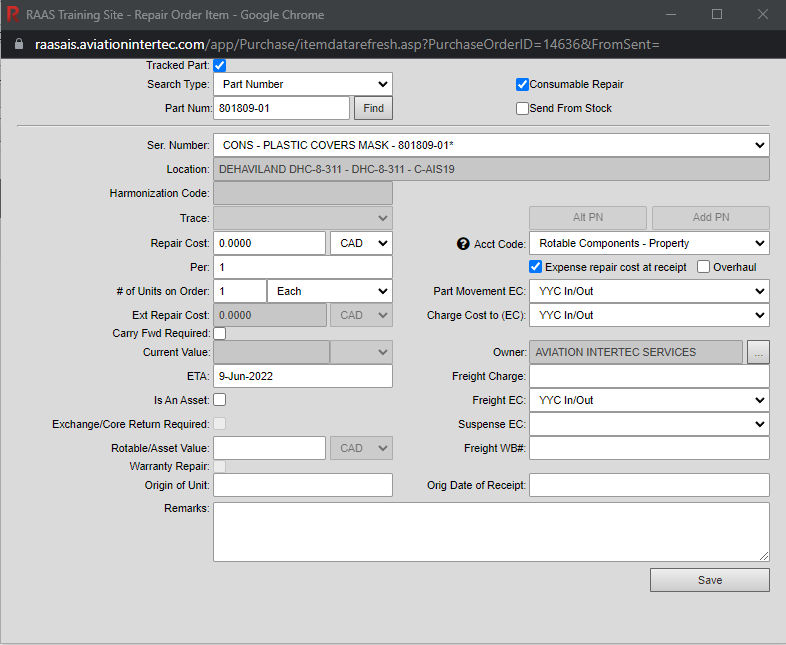Uncheck the Consumable Repair checkbox
Viewport: 786px width, 645px height.
pos(522,85)
